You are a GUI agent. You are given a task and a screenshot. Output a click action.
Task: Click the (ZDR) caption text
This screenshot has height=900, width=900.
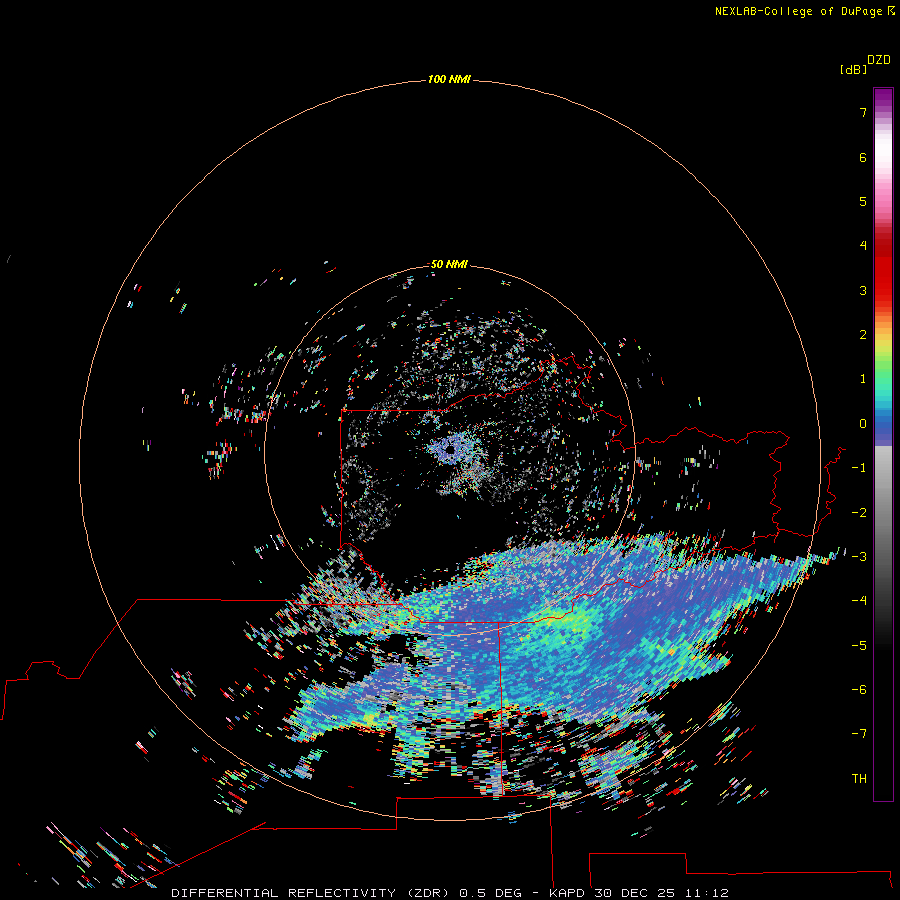click(428, 893)
